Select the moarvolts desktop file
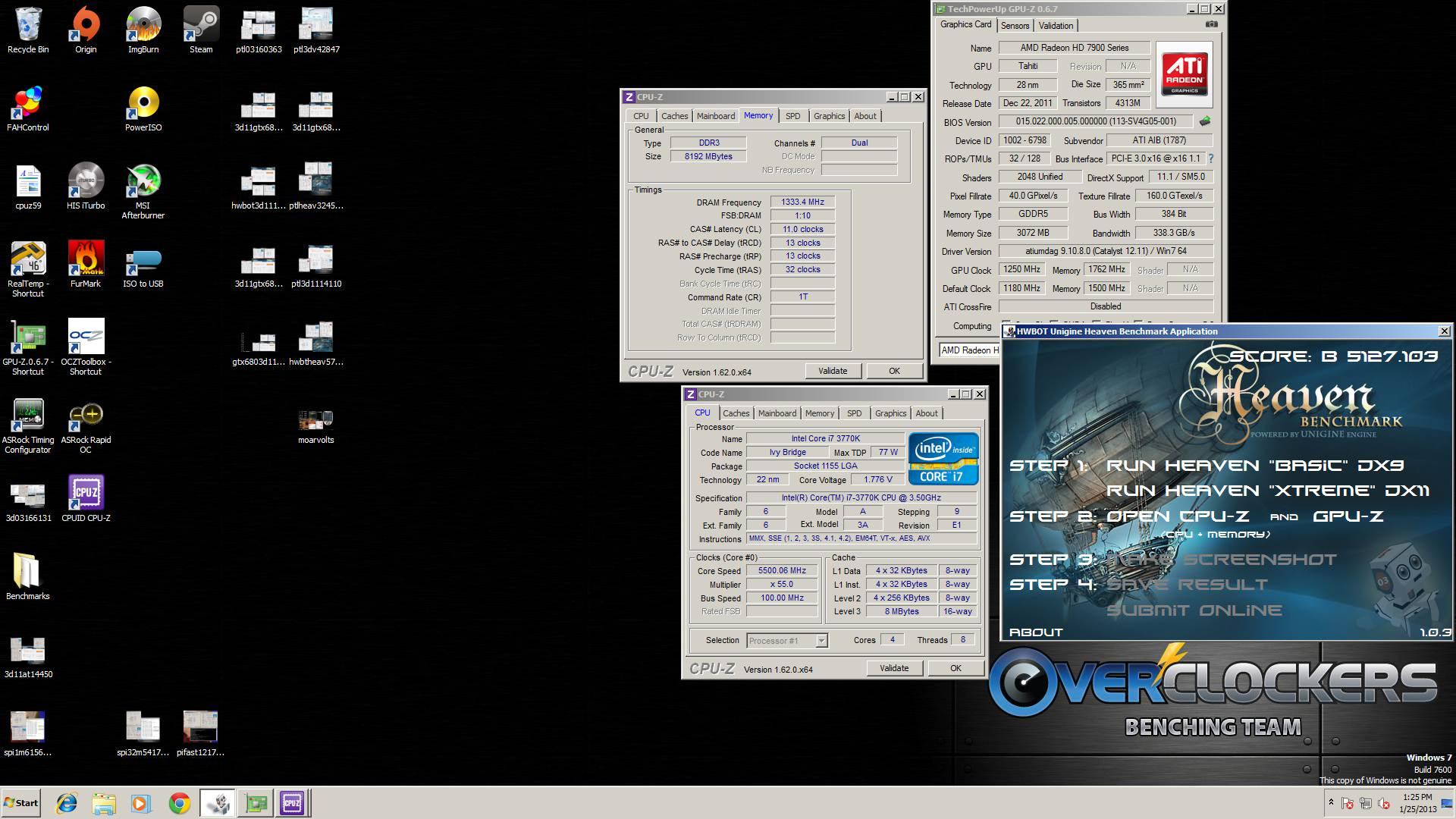This screenshot has height=819, width=1456. pos(316,426)
